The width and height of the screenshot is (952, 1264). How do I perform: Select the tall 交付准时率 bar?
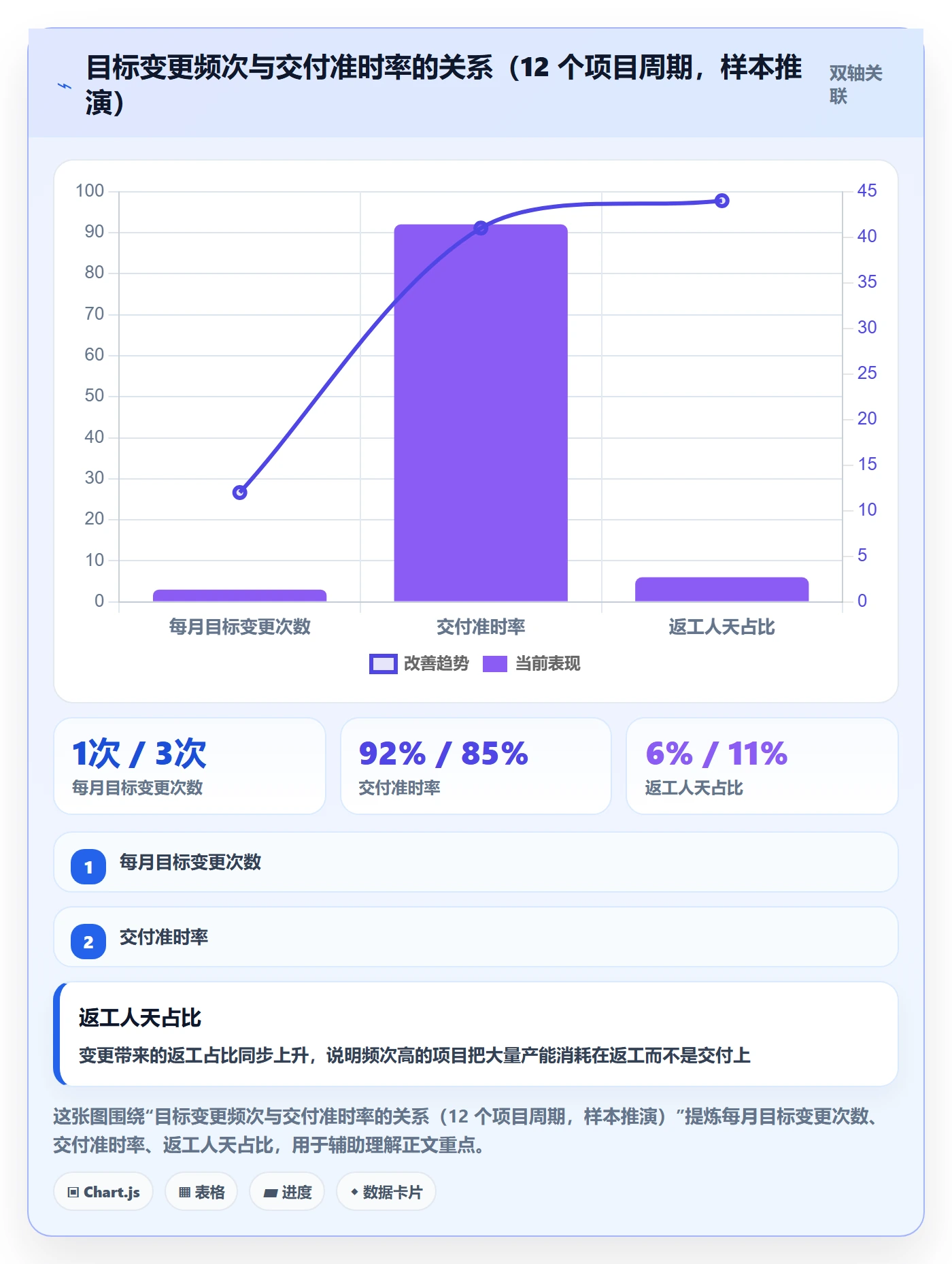point(481,413)
